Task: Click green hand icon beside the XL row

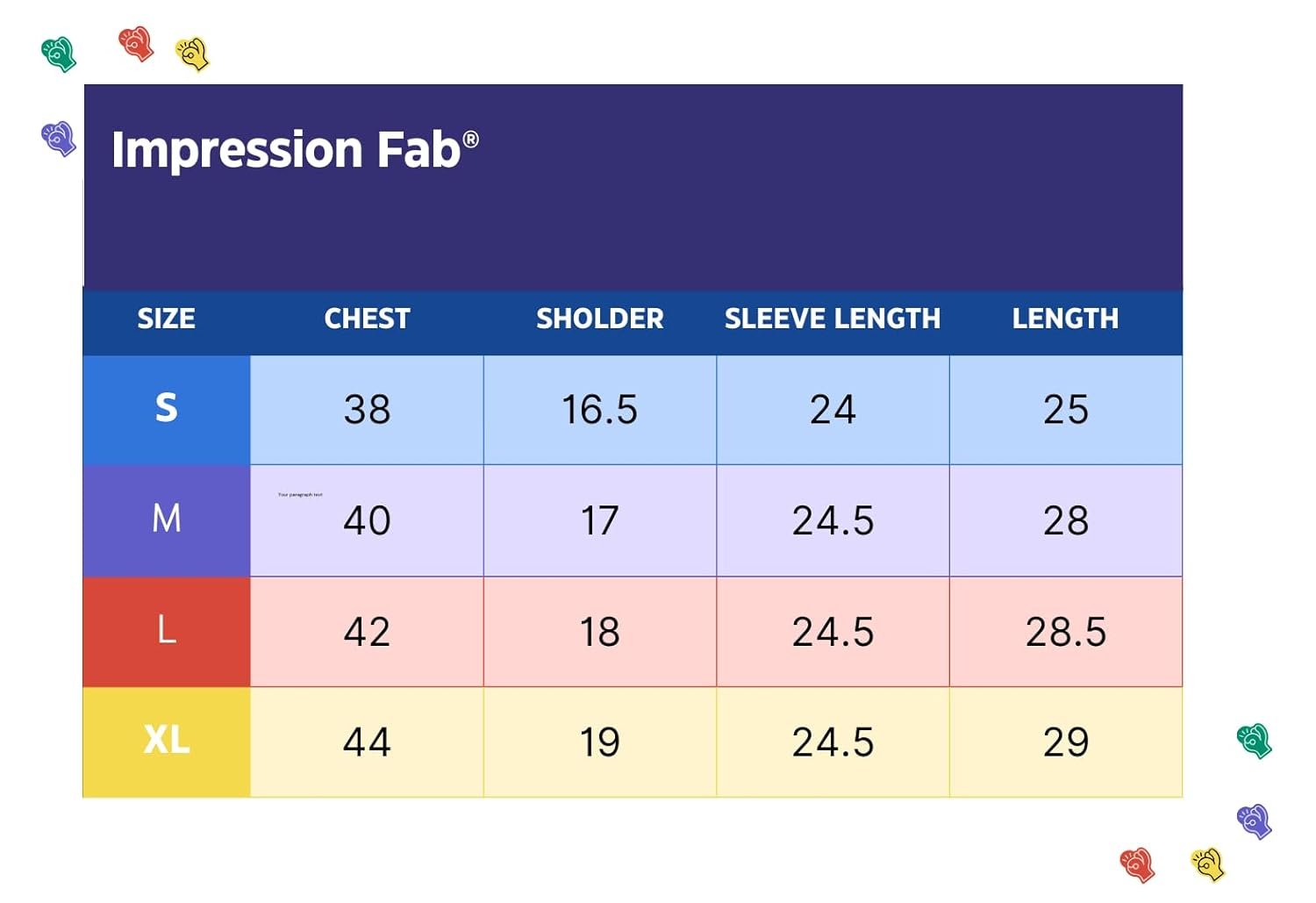Action: 1255,741
